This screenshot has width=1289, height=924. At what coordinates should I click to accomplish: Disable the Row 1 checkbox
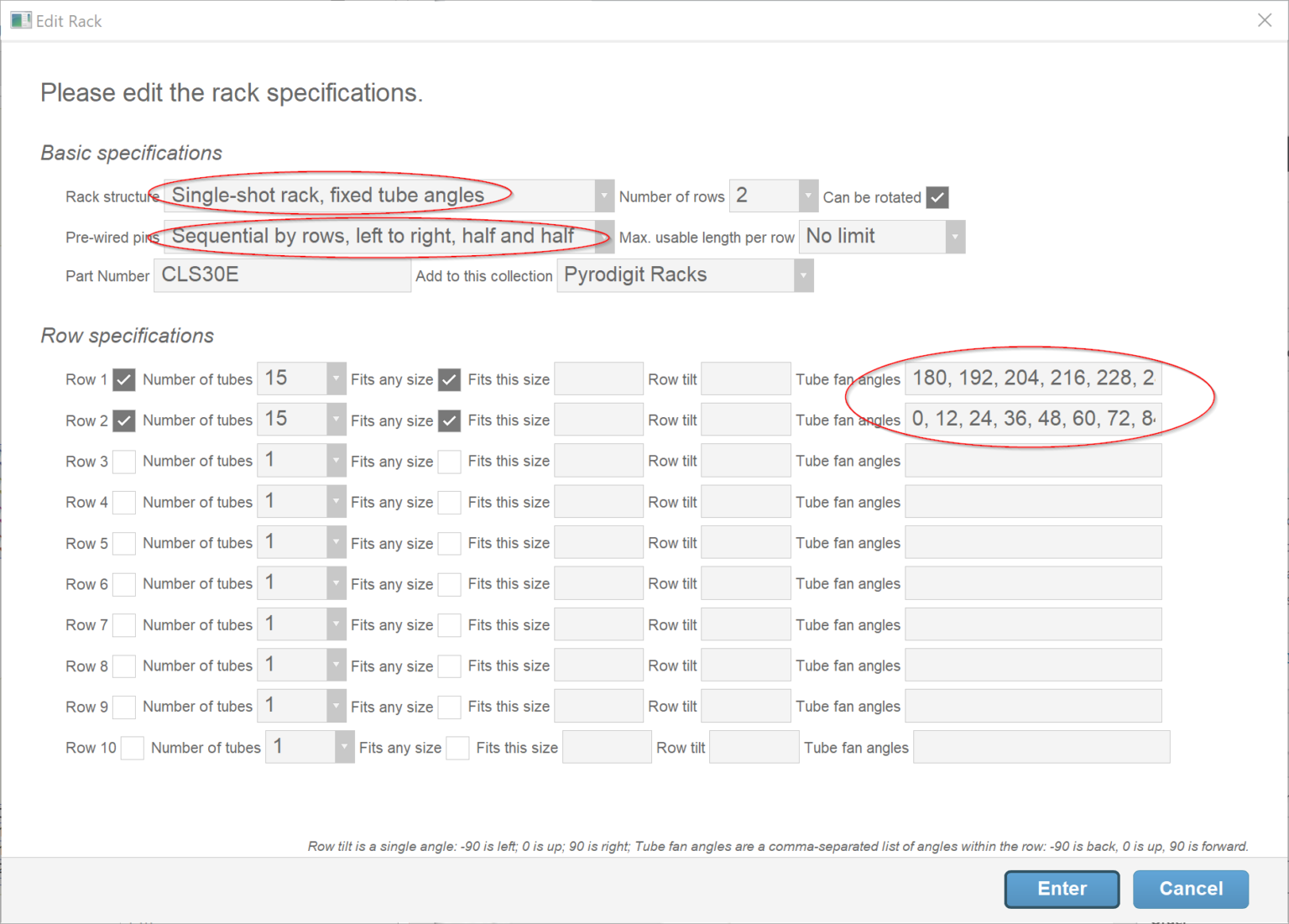[124, 379]
